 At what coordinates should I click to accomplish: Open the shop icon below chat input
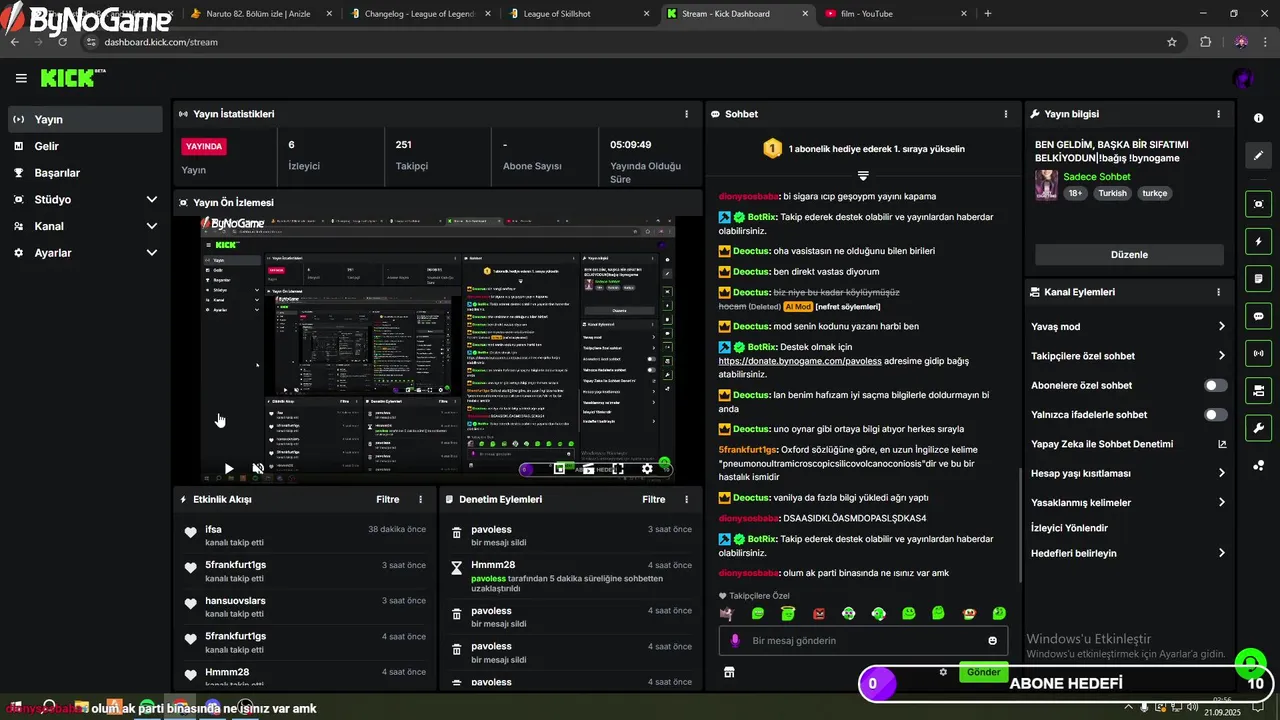point(729,673)
